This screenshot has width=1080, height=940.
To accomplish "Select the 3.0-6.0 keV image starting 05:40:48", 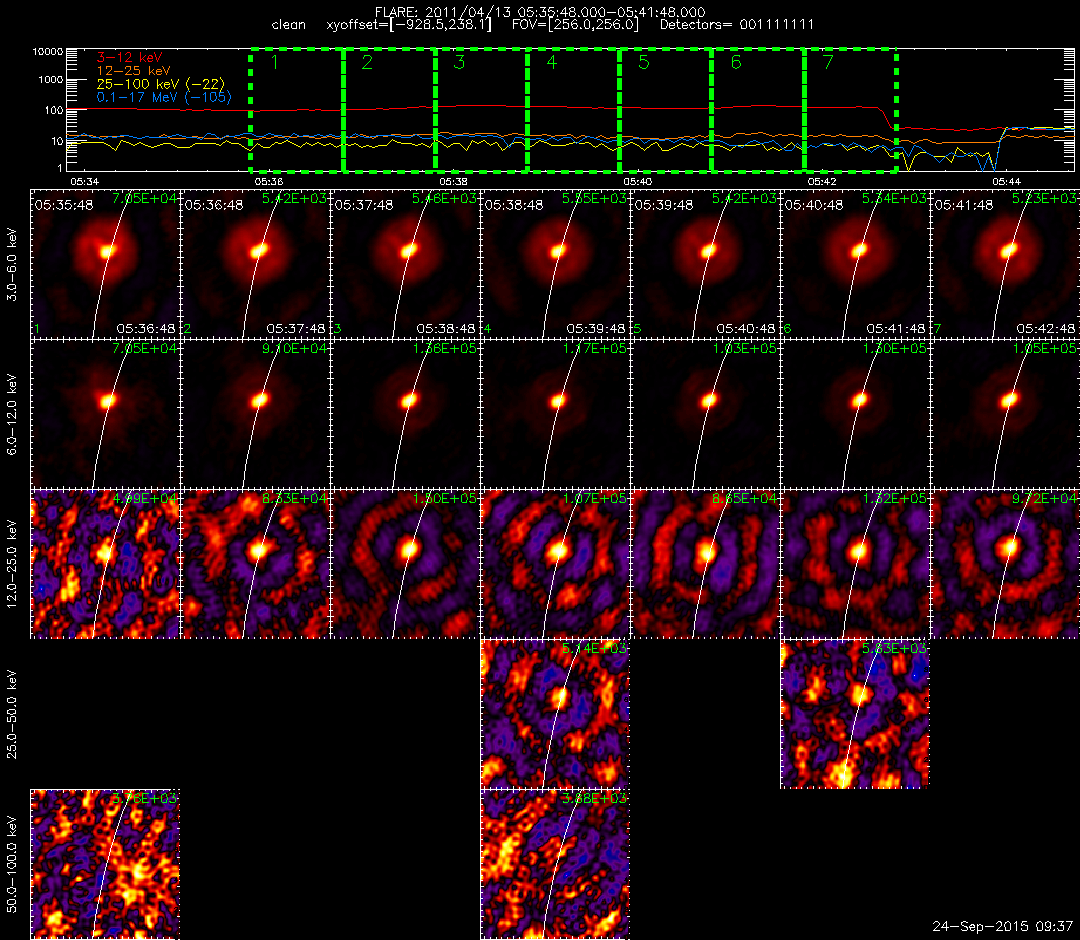I will [x=855, y=264].
